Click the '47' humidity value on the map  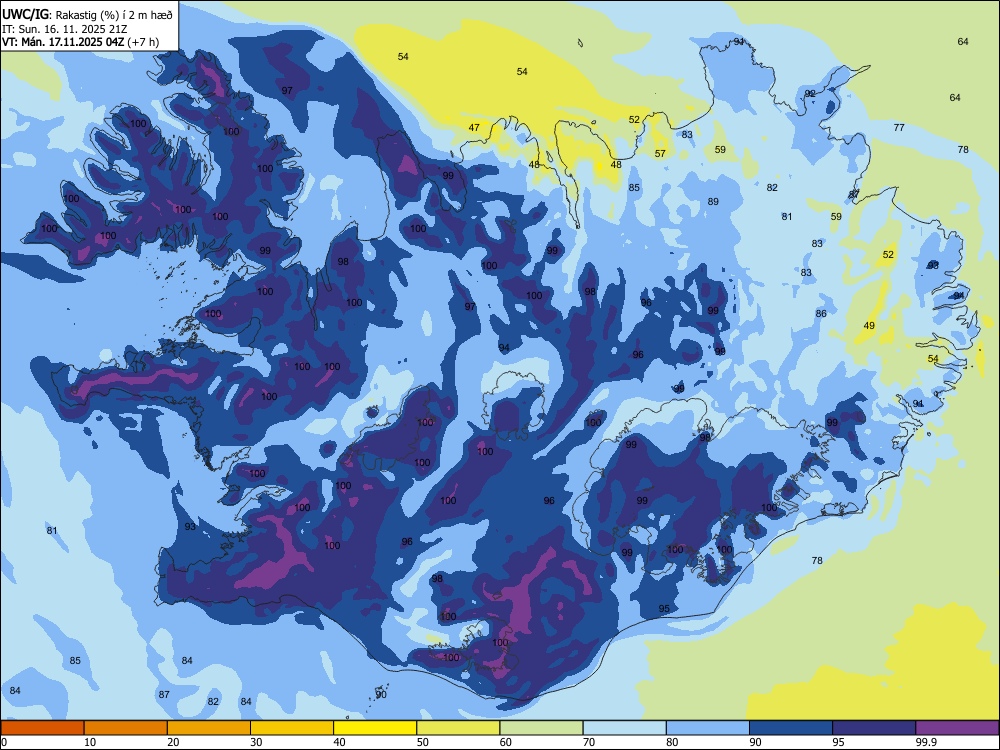(474, 128)
